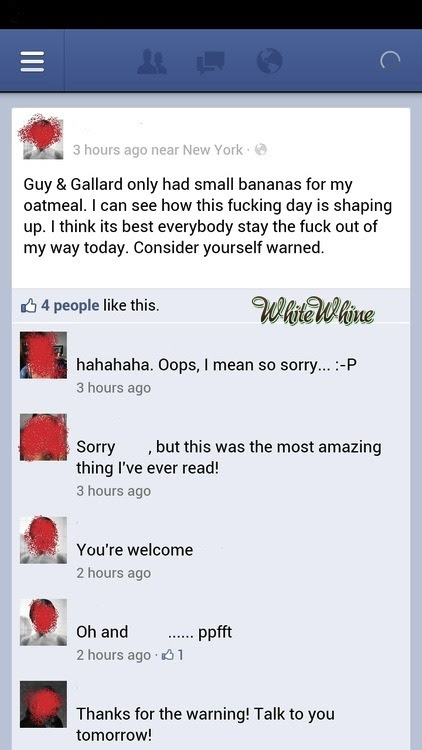Screen dimensions: 422x750
Task: Tap the loading spinner icon
Action: (390, 62)
